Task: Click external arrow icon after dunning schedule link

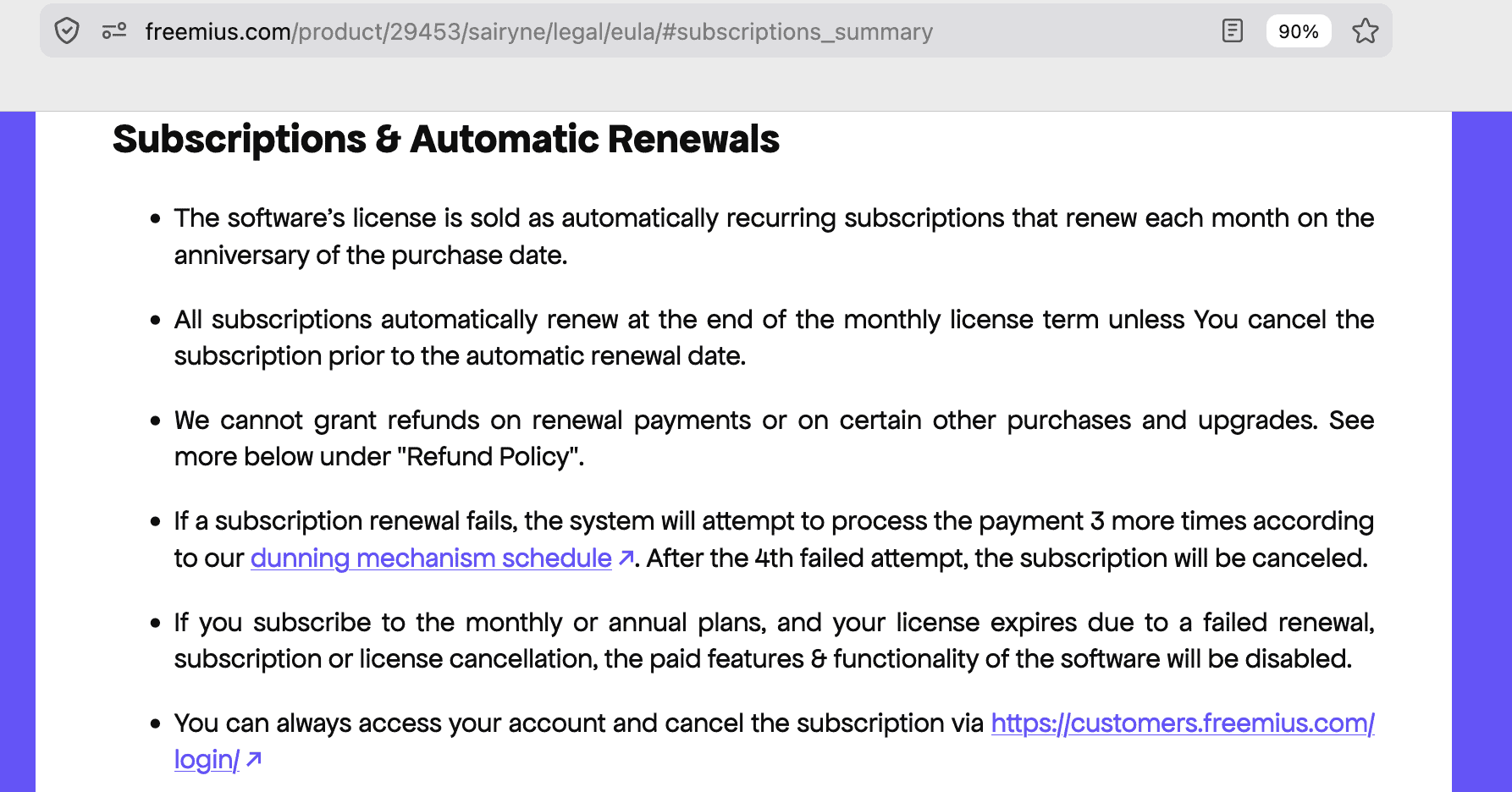Action: coord(626,558)
